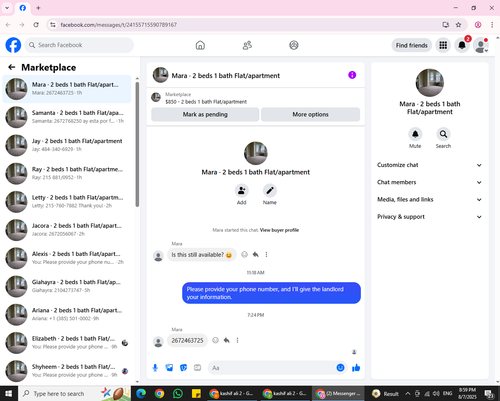The width and height of the screenshot is (500, 401).
Task: Attach a photo file
Action: pos(169,368)
